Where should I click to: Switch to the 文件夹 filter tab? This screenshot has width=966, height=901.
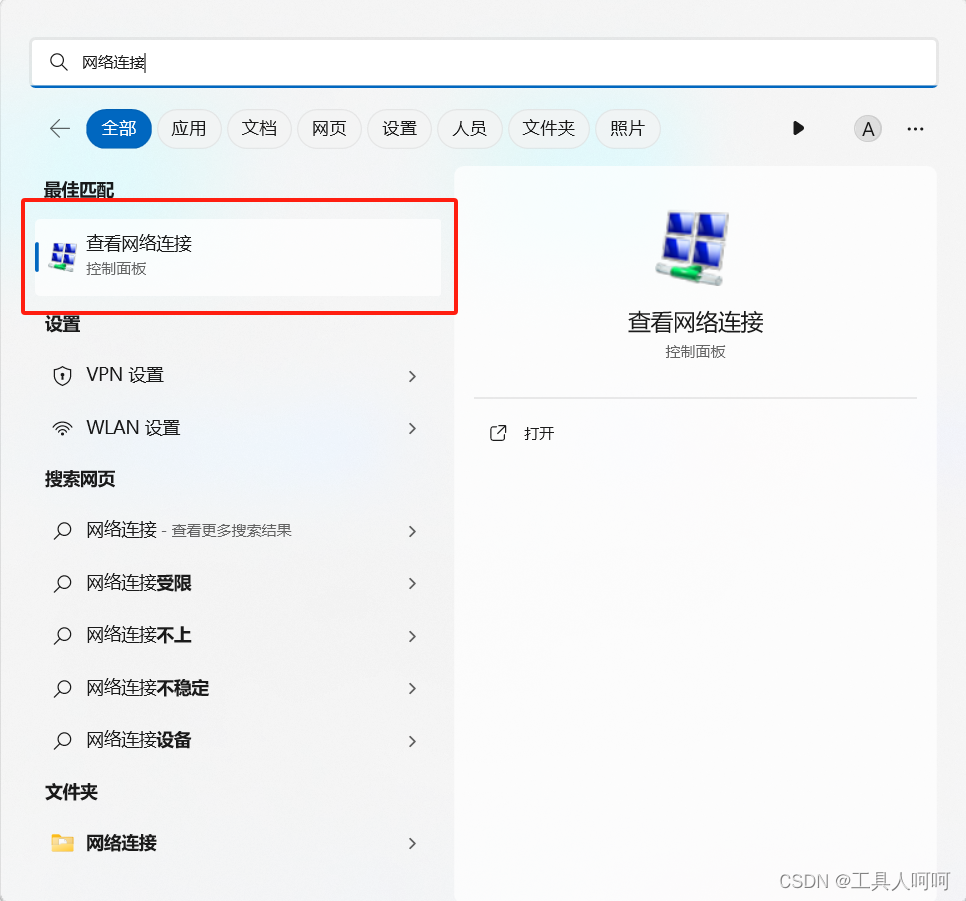coord(549,129)
